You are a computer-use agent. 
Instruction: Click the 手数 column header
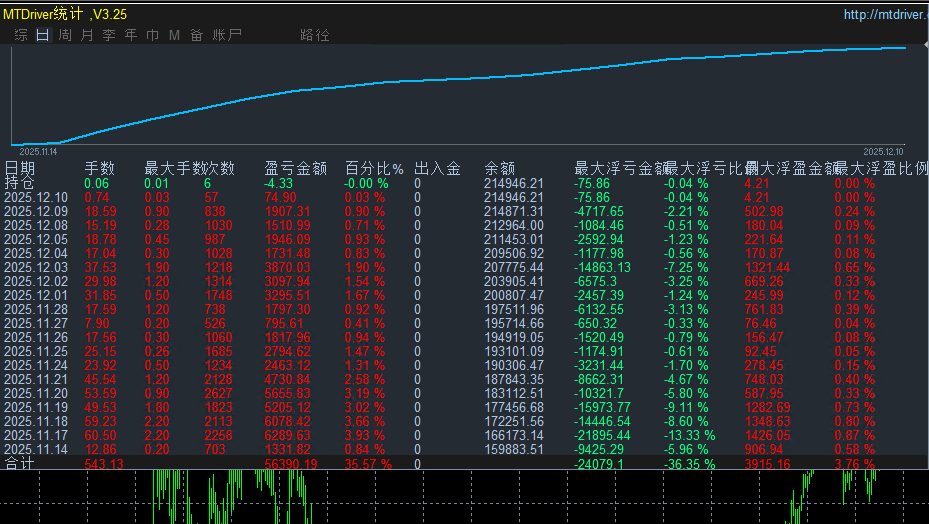pos(100,168)
